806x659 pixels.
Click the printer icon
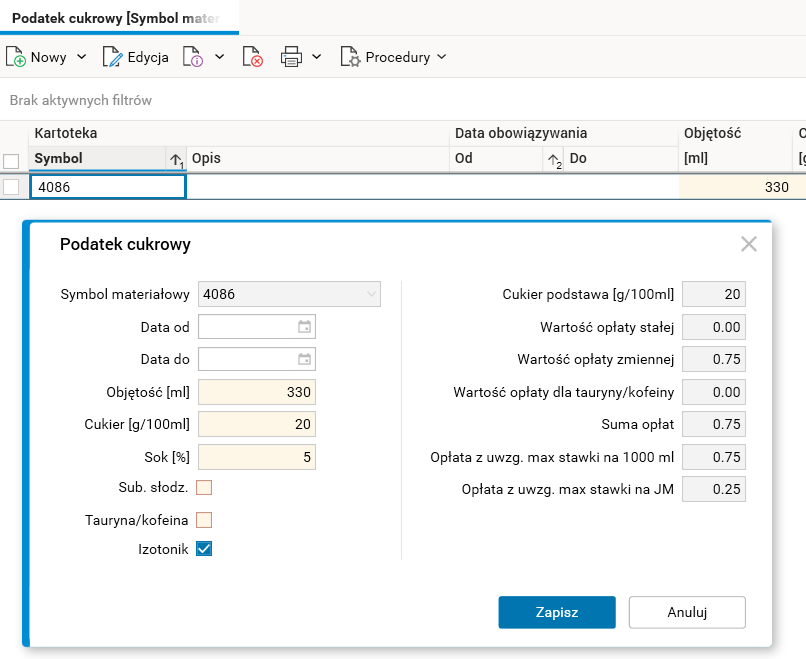[291, 57]
